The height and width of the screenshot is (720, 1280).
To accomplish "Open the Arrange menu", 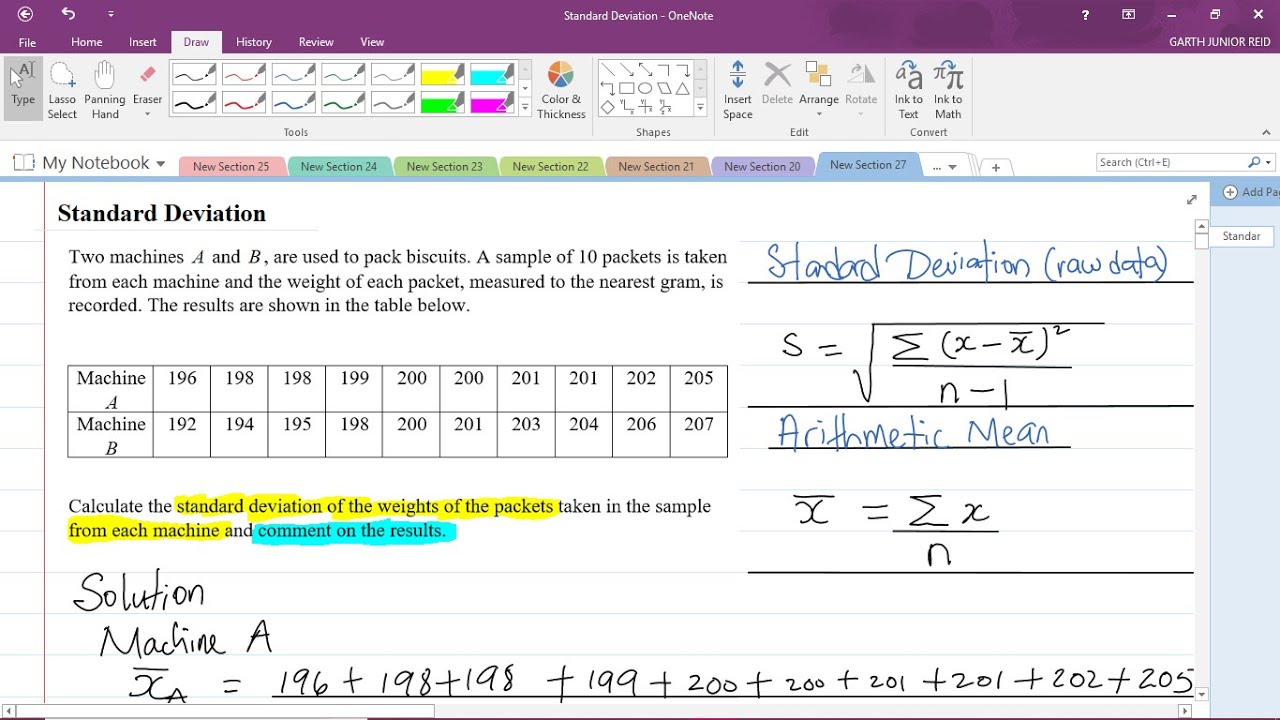I will 818,90.
